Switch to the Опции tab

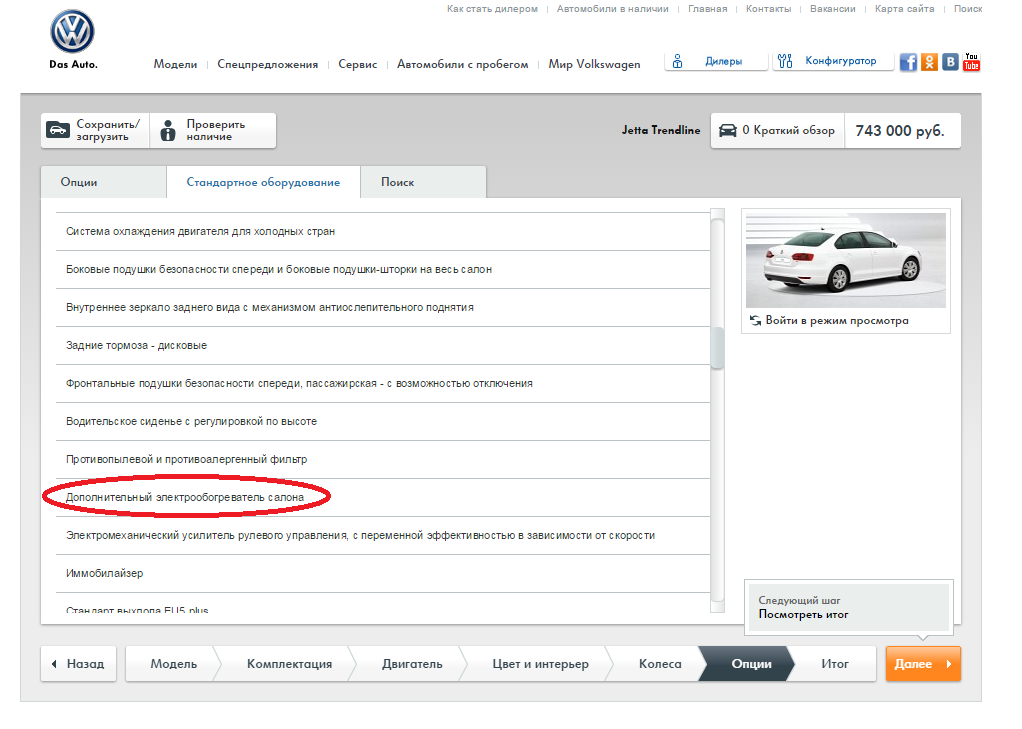coord(104,182)
